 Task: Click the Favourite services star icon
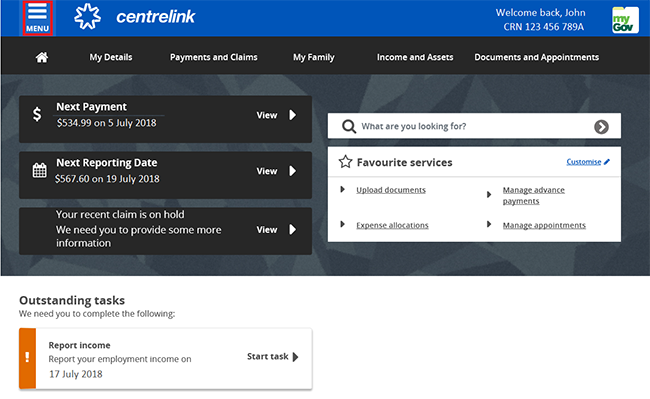[x=345, y=162]
